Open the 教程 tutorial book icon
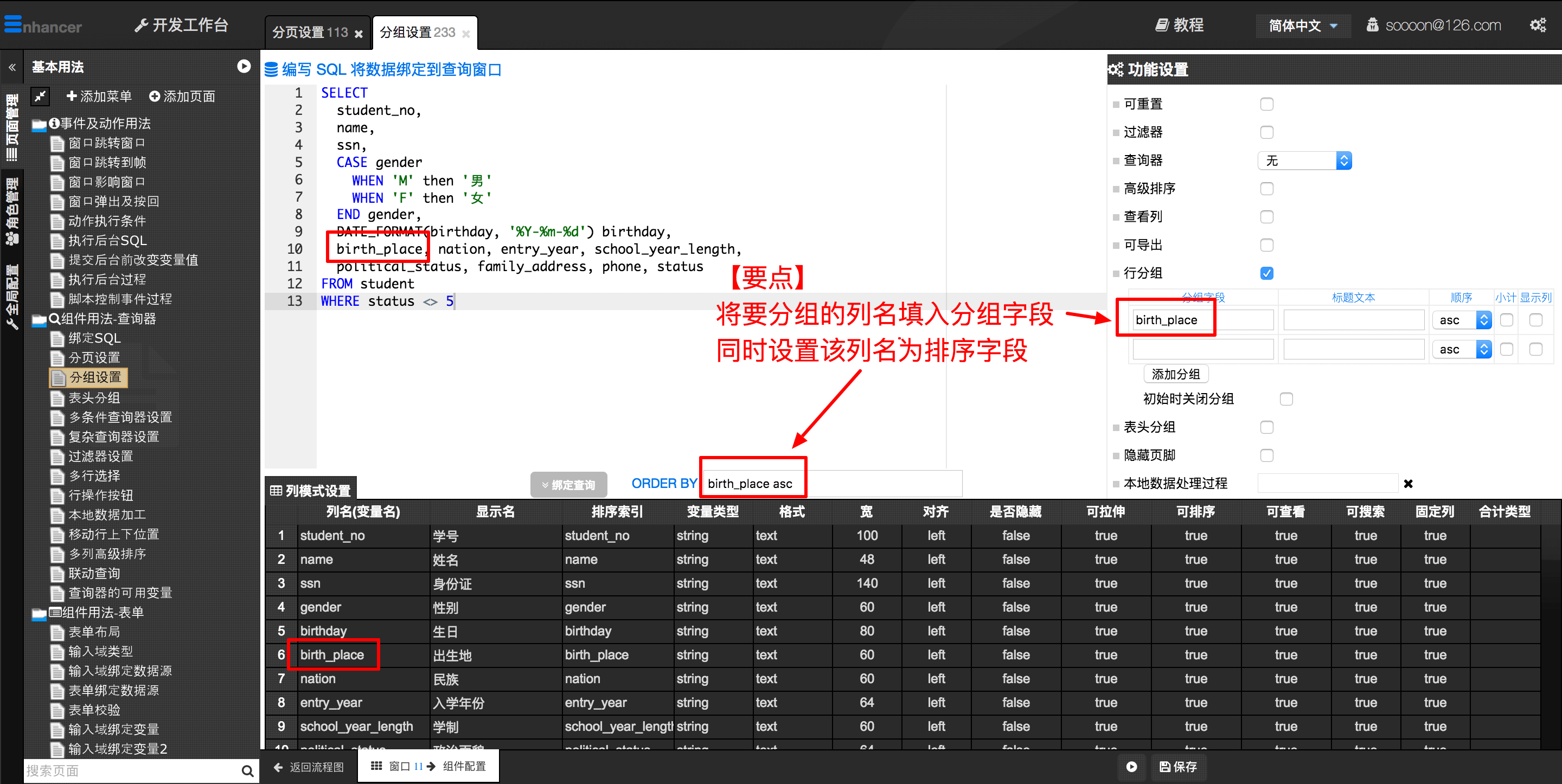Image resolution: width=1562 pixels, height=784 pixels. pyautogui.click(x=1162, y=25)
